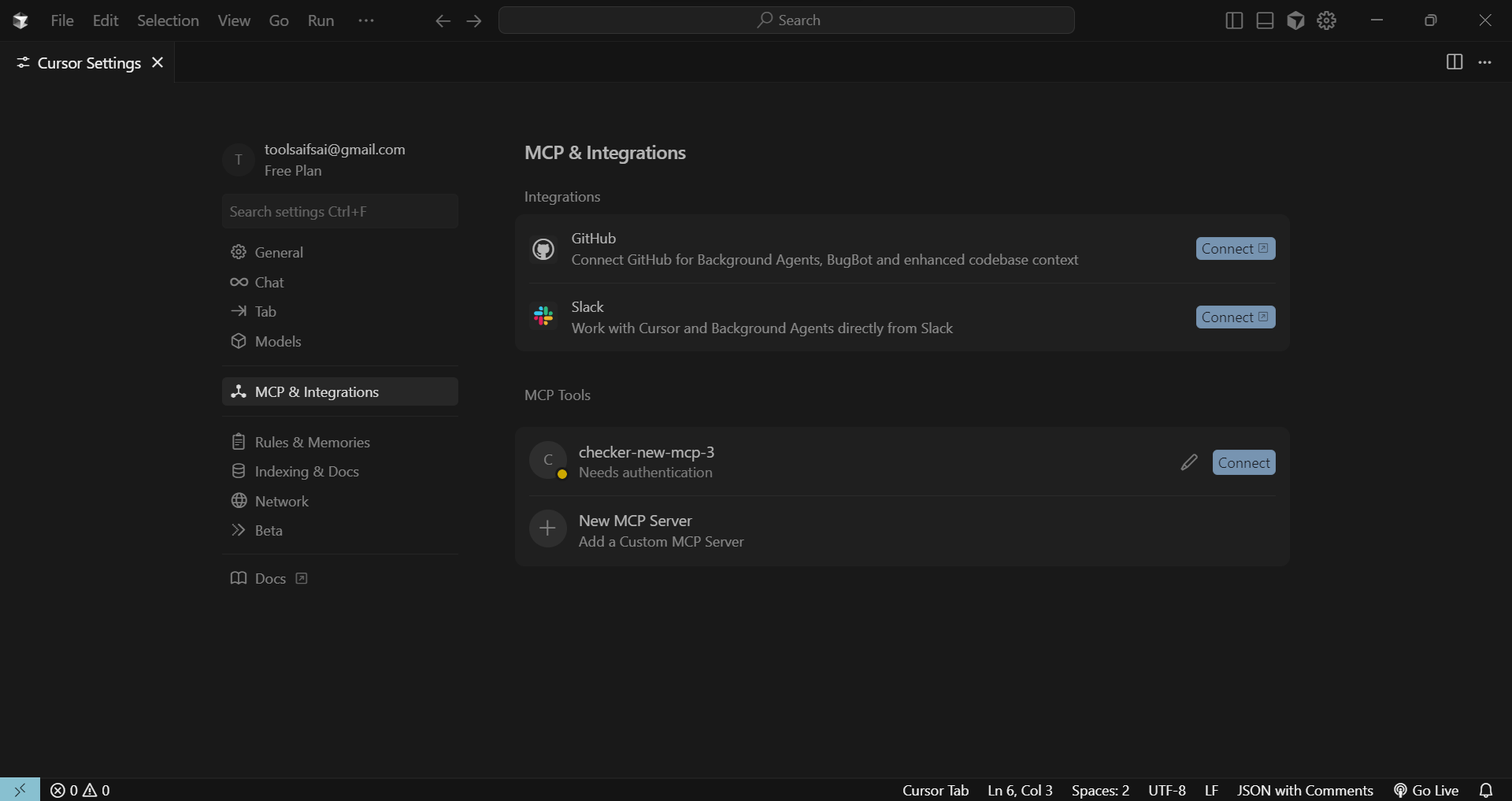Click the account avatar with letter T

pos(239,160)
